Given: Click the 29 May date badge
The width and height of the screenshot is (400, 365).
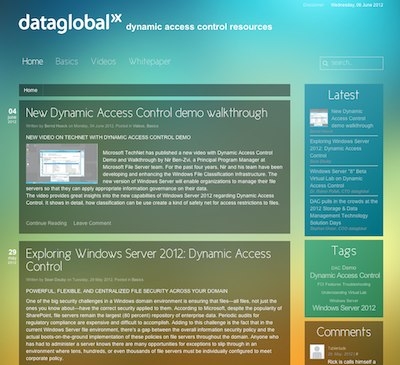Looking at the screenshot, I should [x=12, y=256].
